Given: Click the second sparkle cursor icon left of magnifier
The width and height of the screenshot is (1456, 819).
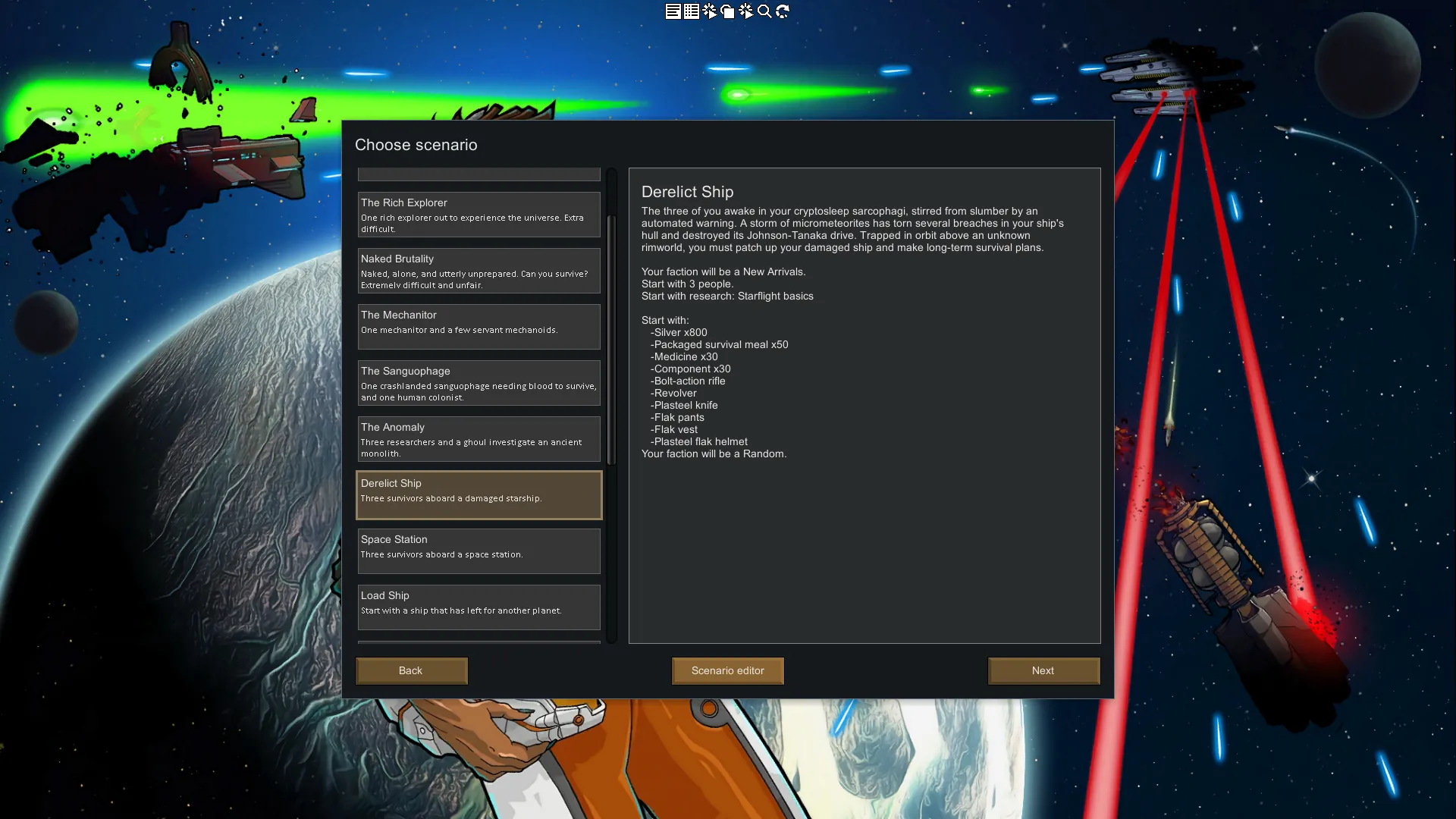Looking at the screenshot, I should click(x=746, y=11).
